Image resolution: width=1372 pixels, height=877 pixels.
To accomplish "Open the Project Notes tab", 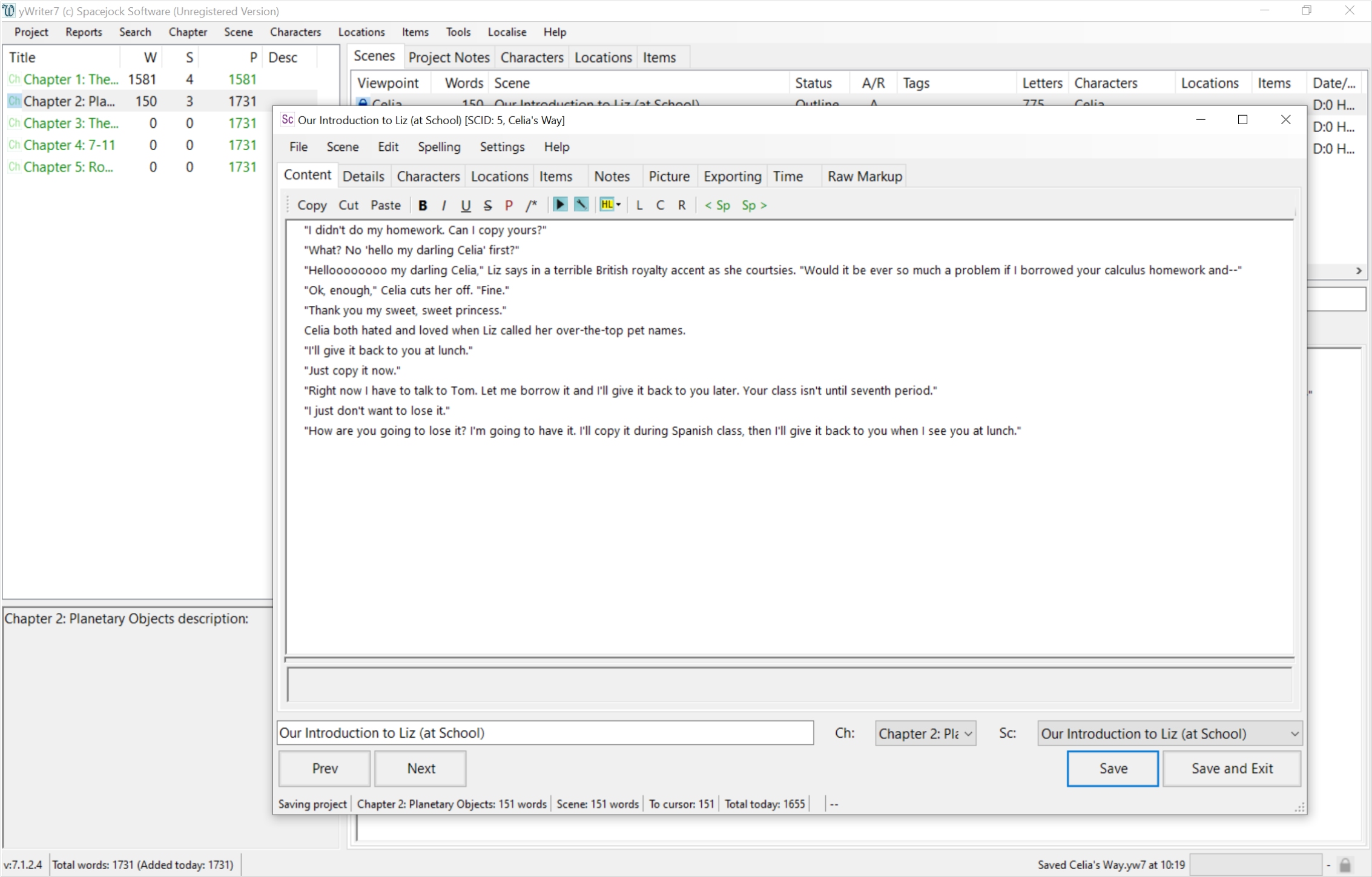I will 449,58.
